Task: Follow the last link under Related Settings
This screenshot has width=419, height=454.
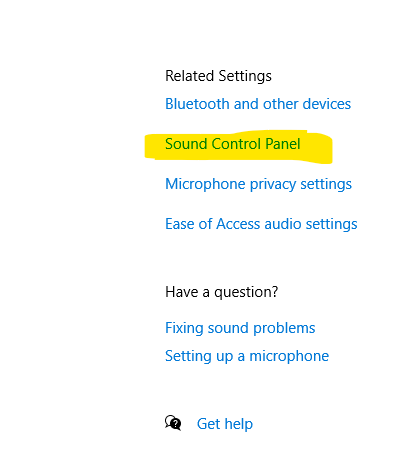Action: coord(261,224)
